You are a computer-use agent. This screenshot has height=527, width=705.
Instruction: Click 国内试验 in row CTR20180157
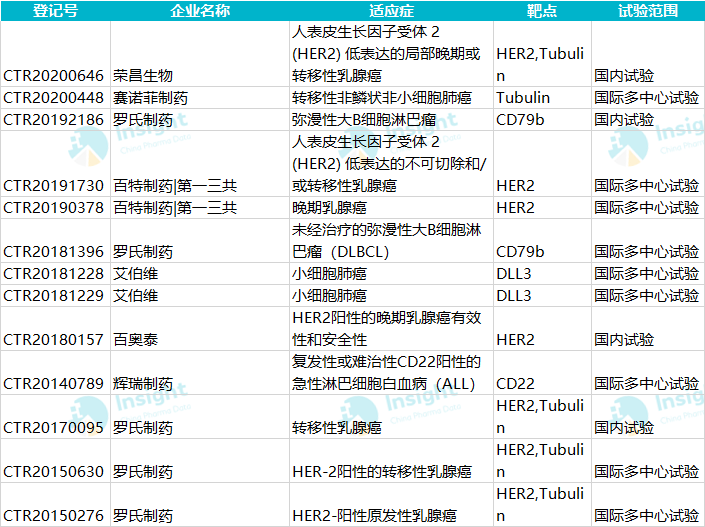pyautogui.click(x=624, y=340)
